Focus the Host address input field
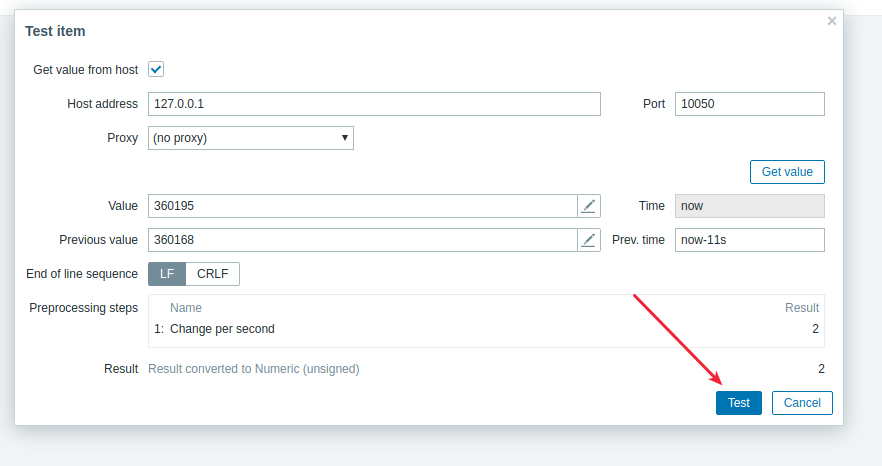Screen dimensions: 882x466 pos(374,104)
